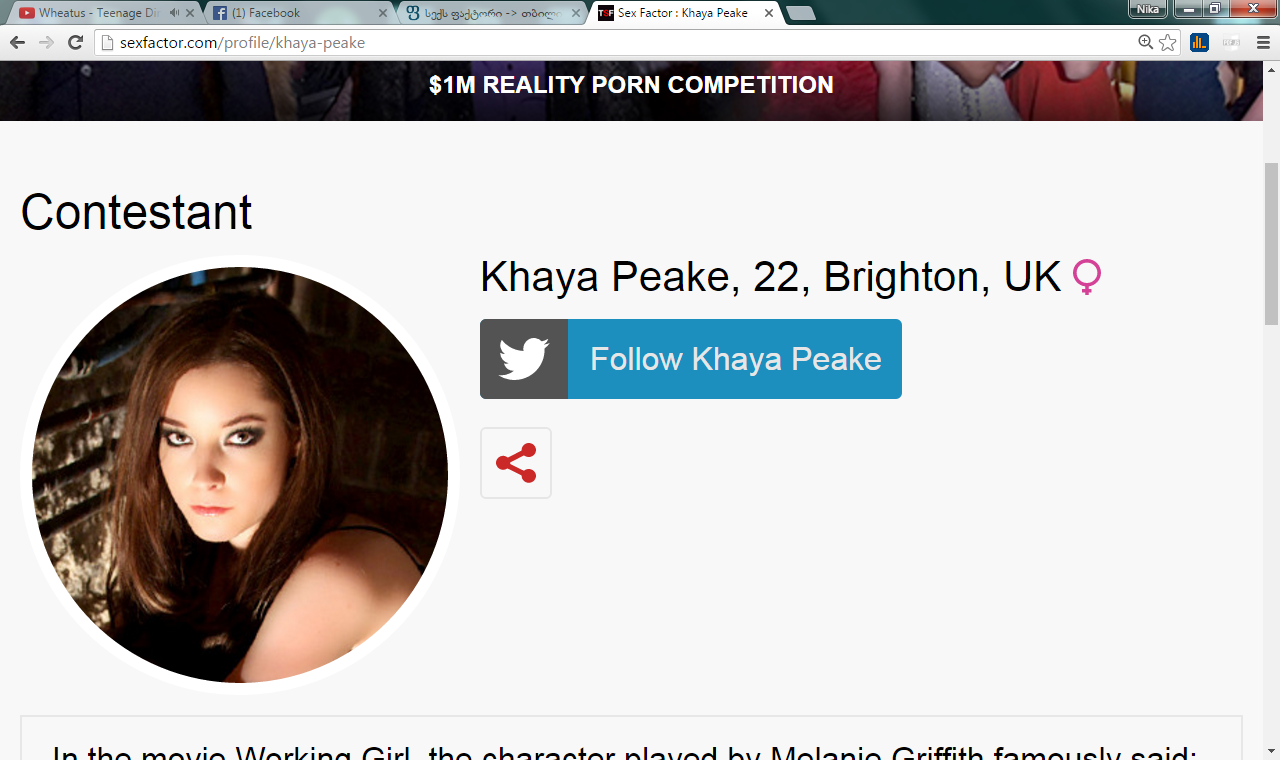Screen dimensions: 1280x760
Task: Reload the page with refresh icon
Action: pyautogui.click(x=75, y=43)
